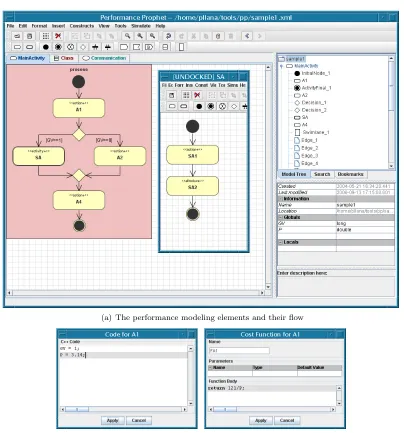
Task: Select the flow final tool in undocked SA window
Action: (222, 106)
